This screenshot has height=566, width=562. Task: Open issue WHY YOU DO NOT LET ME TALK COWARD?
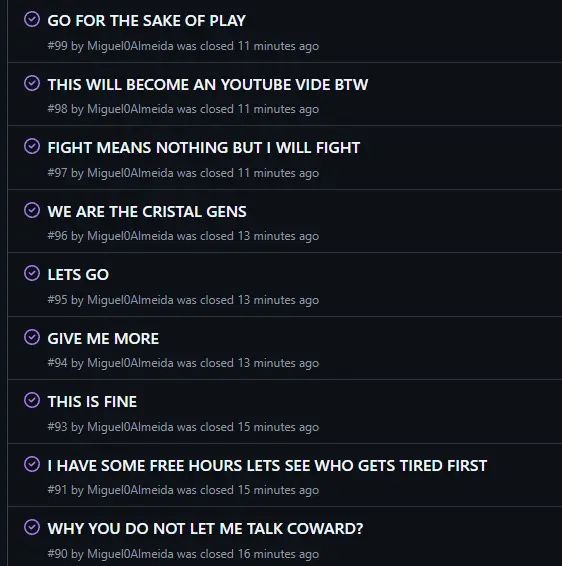point(205,529)
